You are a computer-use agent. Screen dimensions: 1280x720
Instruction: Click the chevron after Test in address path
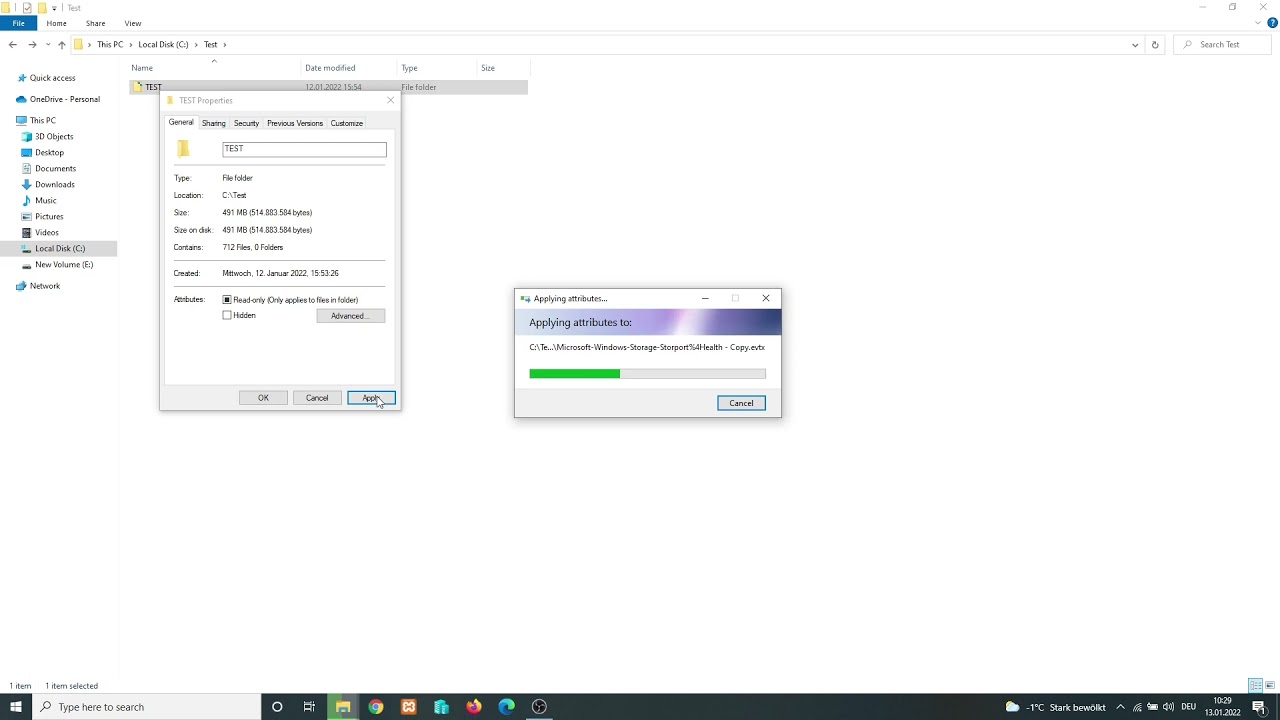click(x=225, y=44)
